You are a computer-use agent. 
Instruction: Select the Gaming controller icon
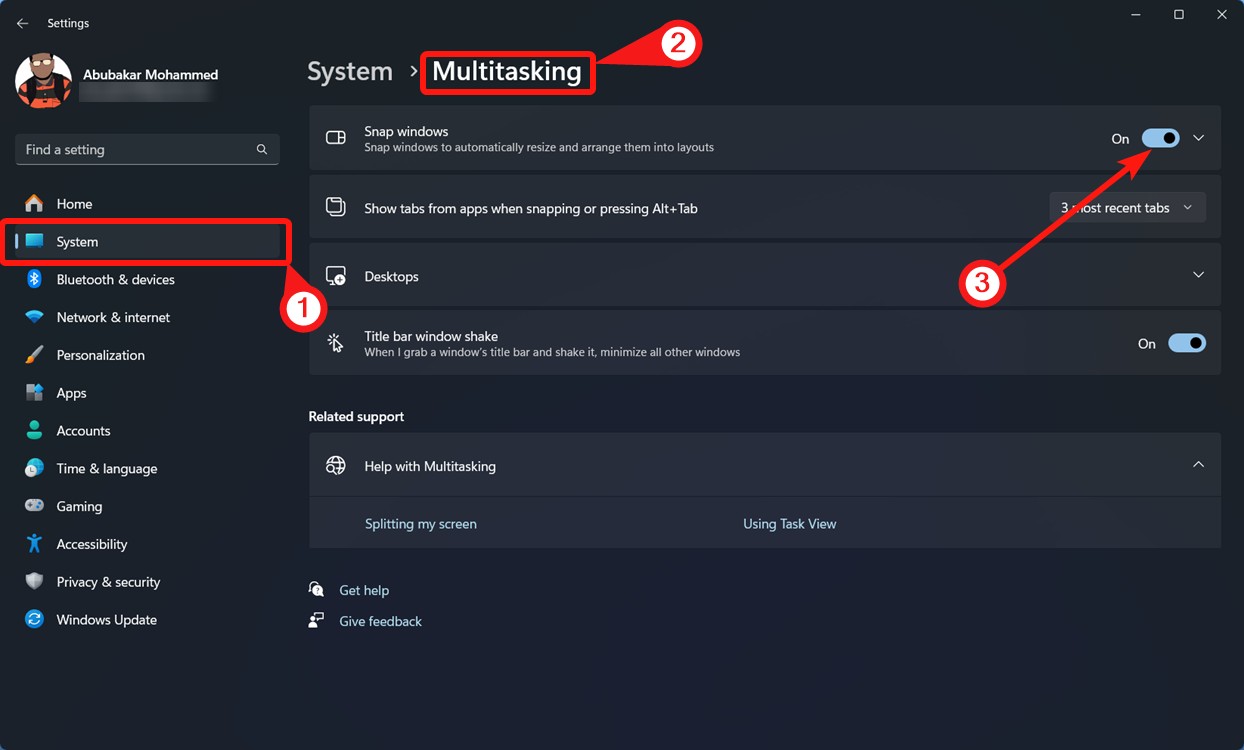[x=33, y=506]
